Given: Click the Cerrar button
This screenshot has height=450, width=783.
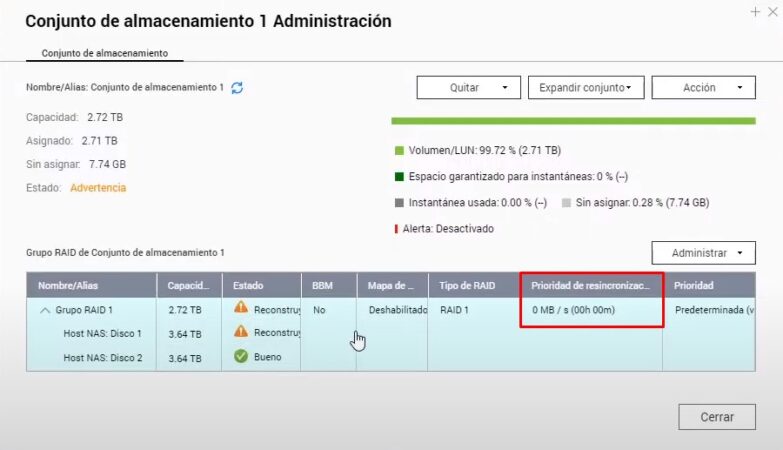Looking at the screenshot, I should (717, 417).
